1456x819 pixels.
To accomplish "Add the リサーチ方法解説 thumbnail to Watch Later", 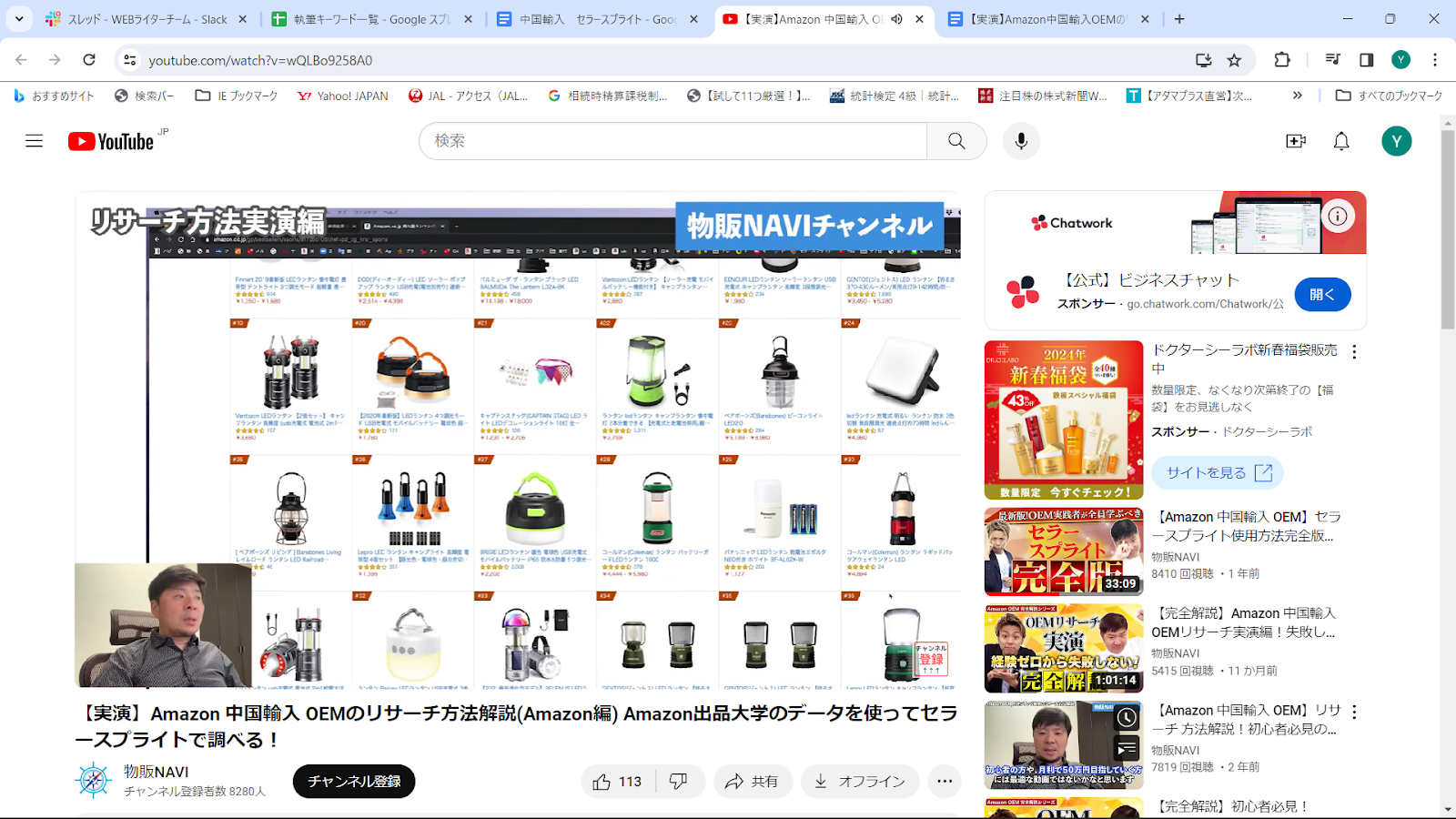I will click(x=1127, y=717).
